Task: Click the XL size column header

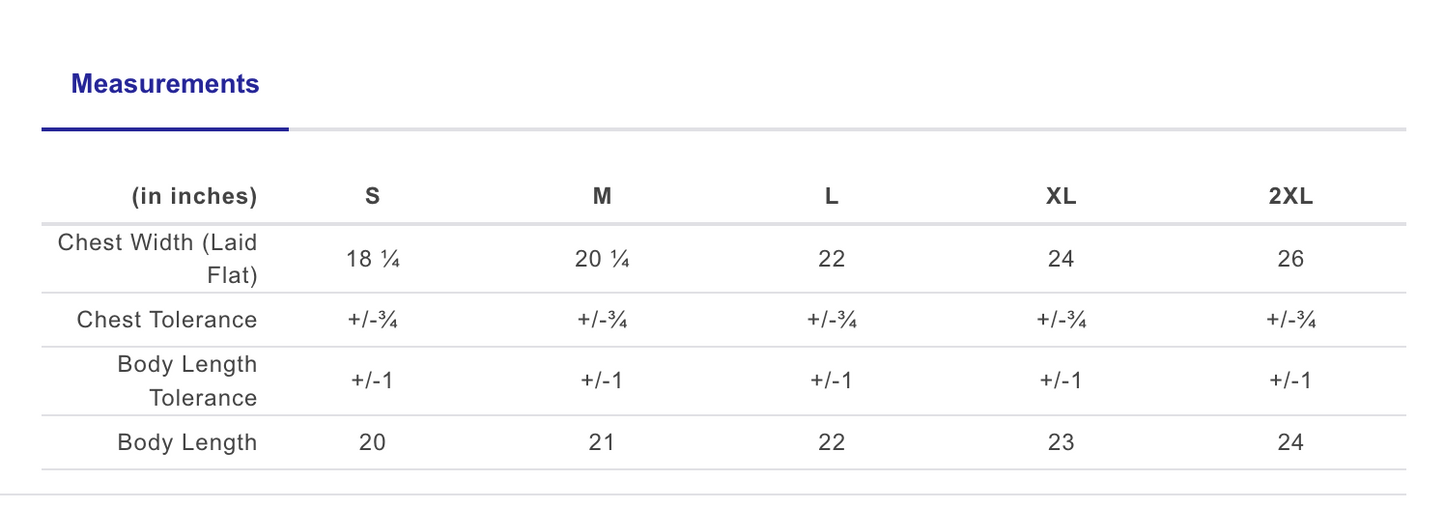Action: (1061, 197)
